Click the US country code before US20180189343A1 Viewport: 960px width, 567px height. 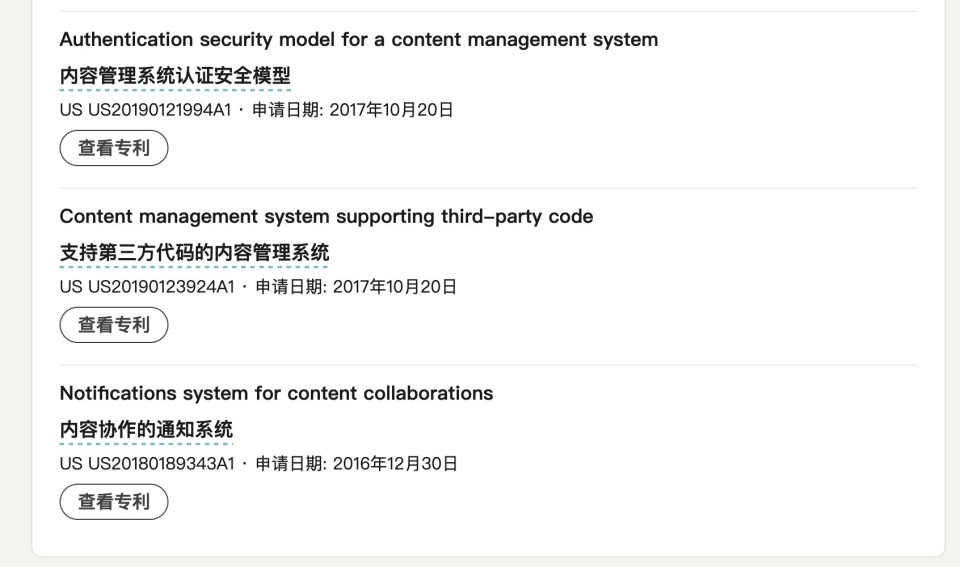pyautogui.click(x=71, y=464)
